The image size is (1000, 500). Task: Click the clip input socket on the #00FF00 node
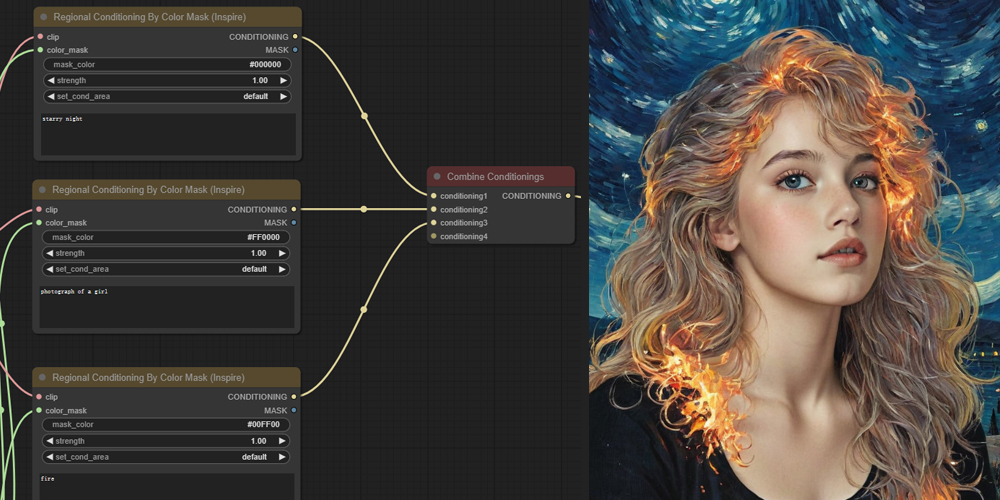(x=39, y=397)
